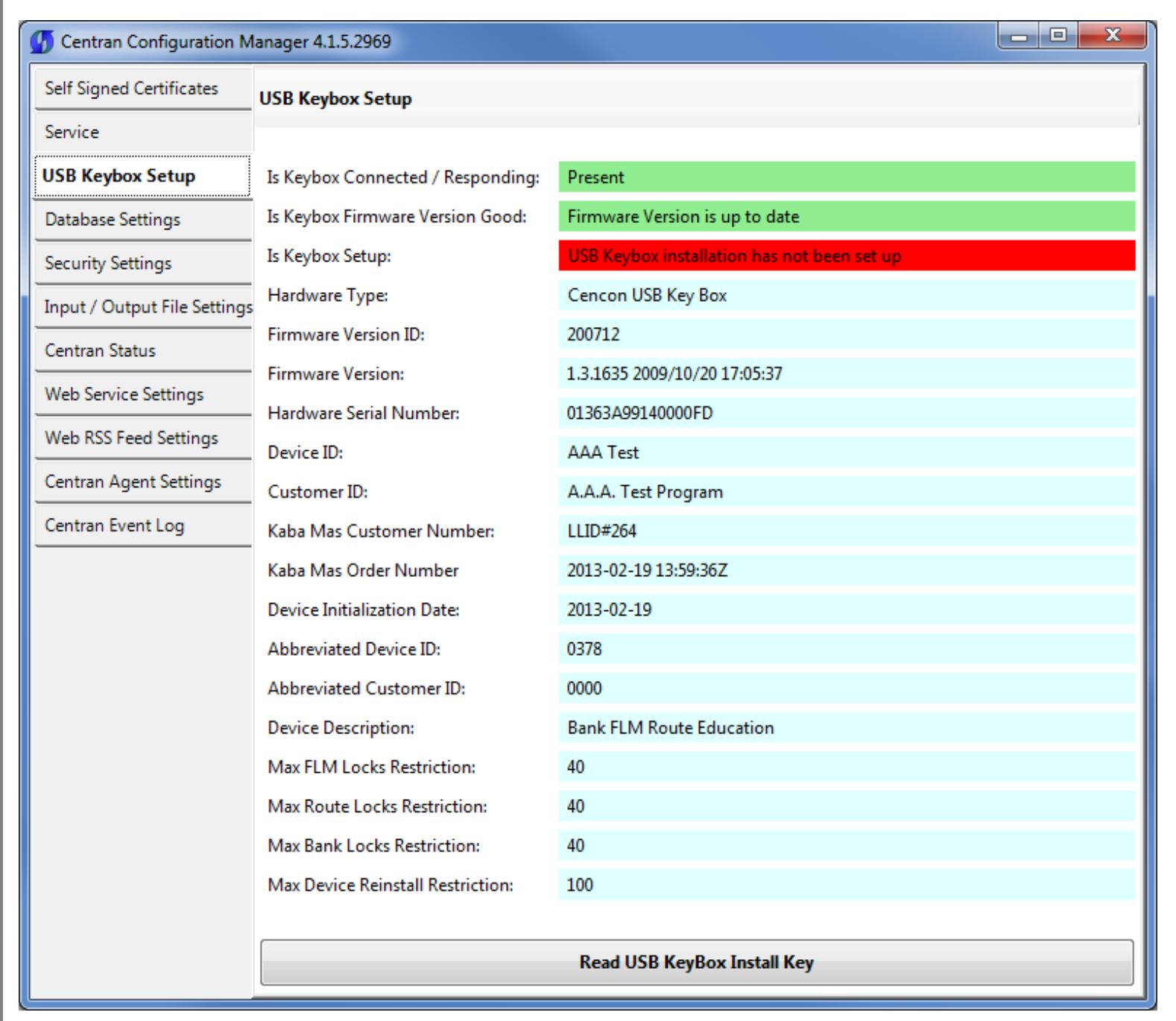Click the Hardware Type label
Viewport: 1176px width, 1021px height.
pos(328,295)
